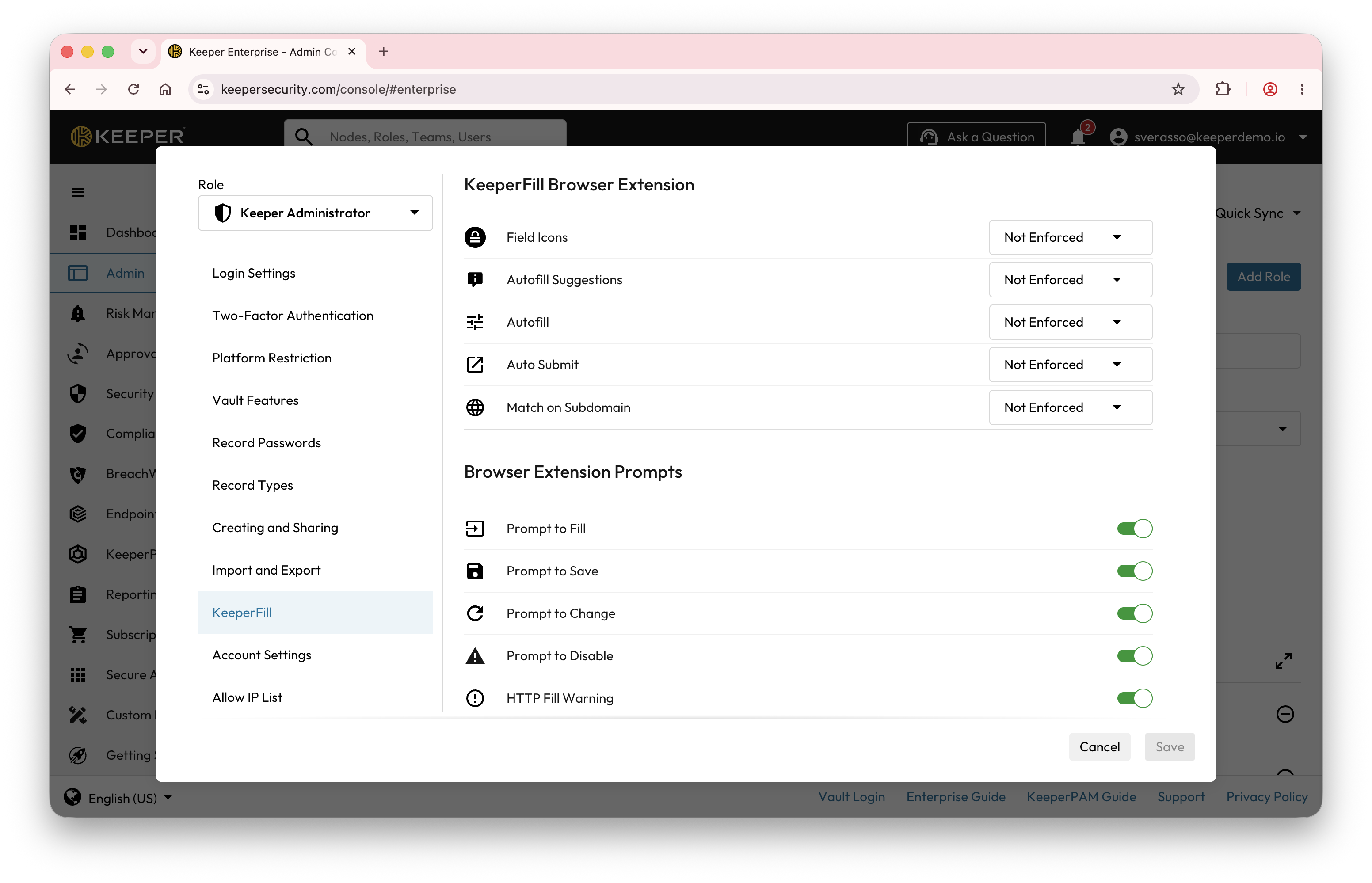1372x883 pixels.
Task: Toggle the HTTP Fill Warning switch
Action: point(1134,698)
